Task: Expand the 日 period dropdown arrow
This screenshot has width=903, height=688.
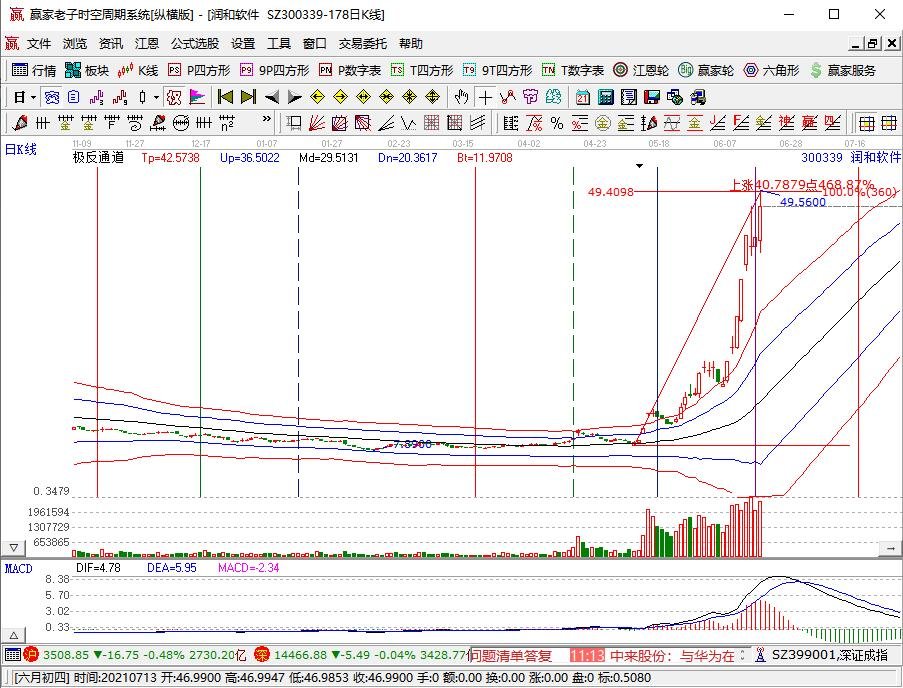Action: [33, 97]
